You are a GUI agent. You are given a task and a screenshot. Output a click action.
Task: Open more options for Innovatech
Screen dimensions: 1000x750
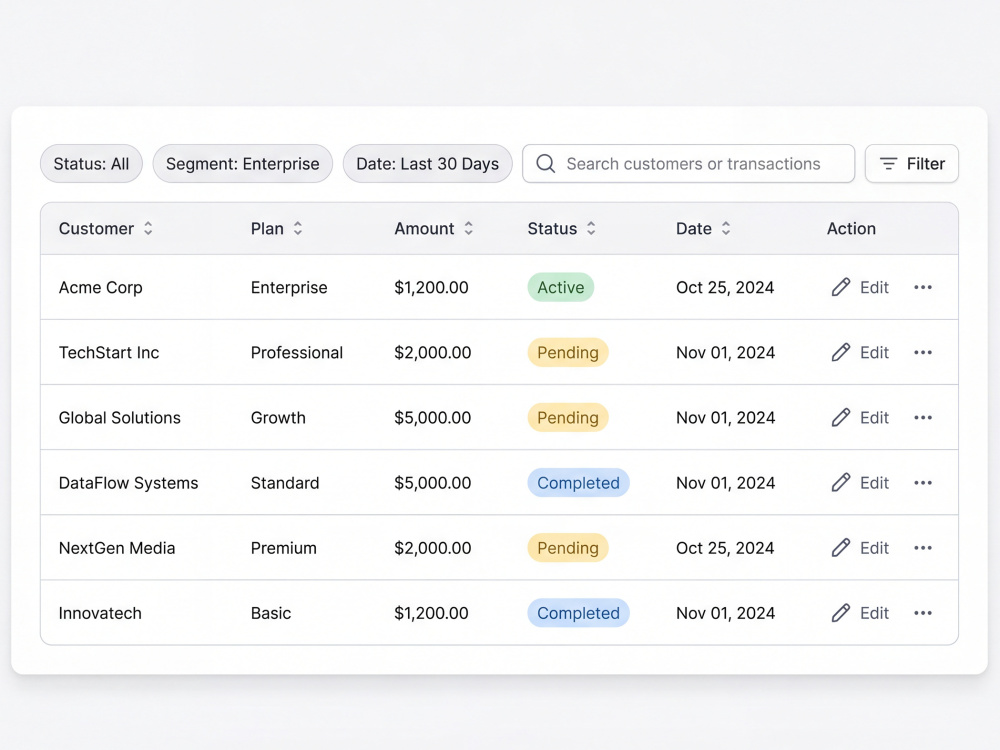[x=923, y=613]
